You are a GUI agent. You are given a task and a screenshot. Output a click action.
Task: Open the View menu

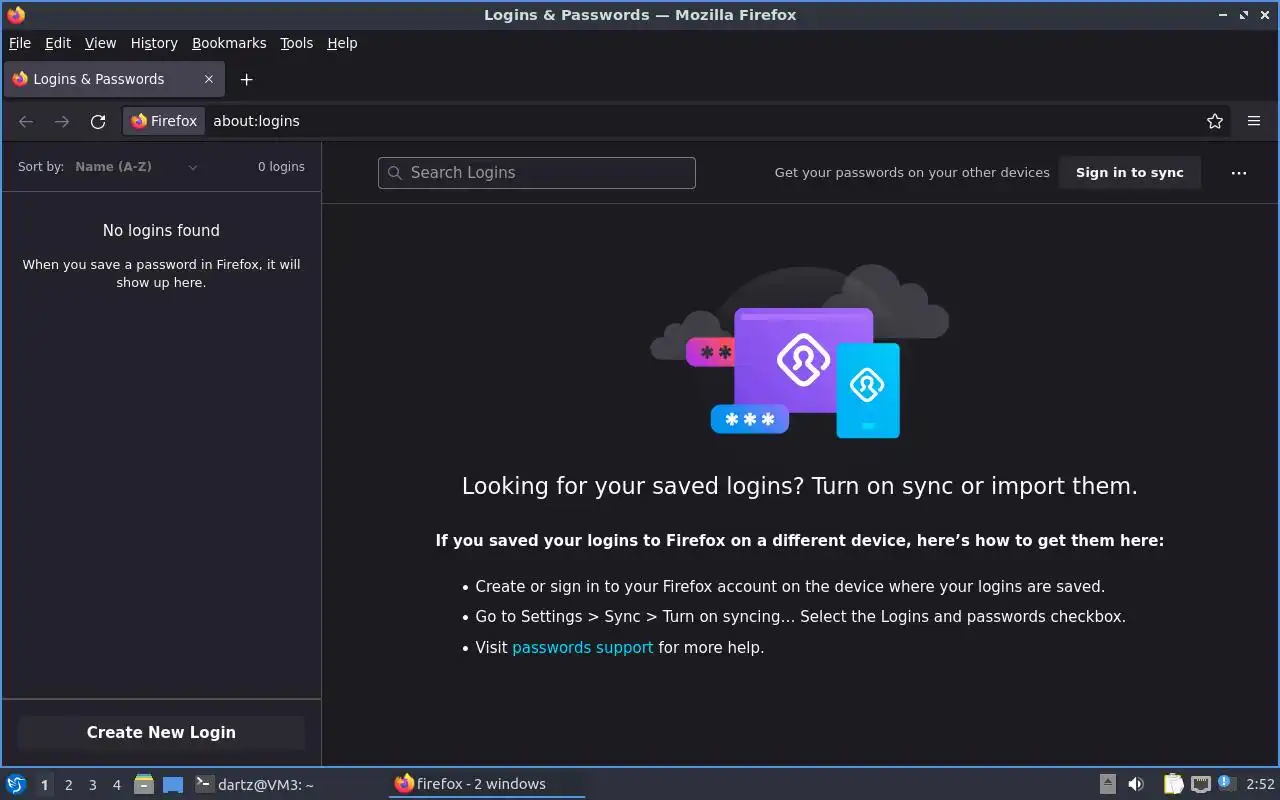tap(101, 43)
